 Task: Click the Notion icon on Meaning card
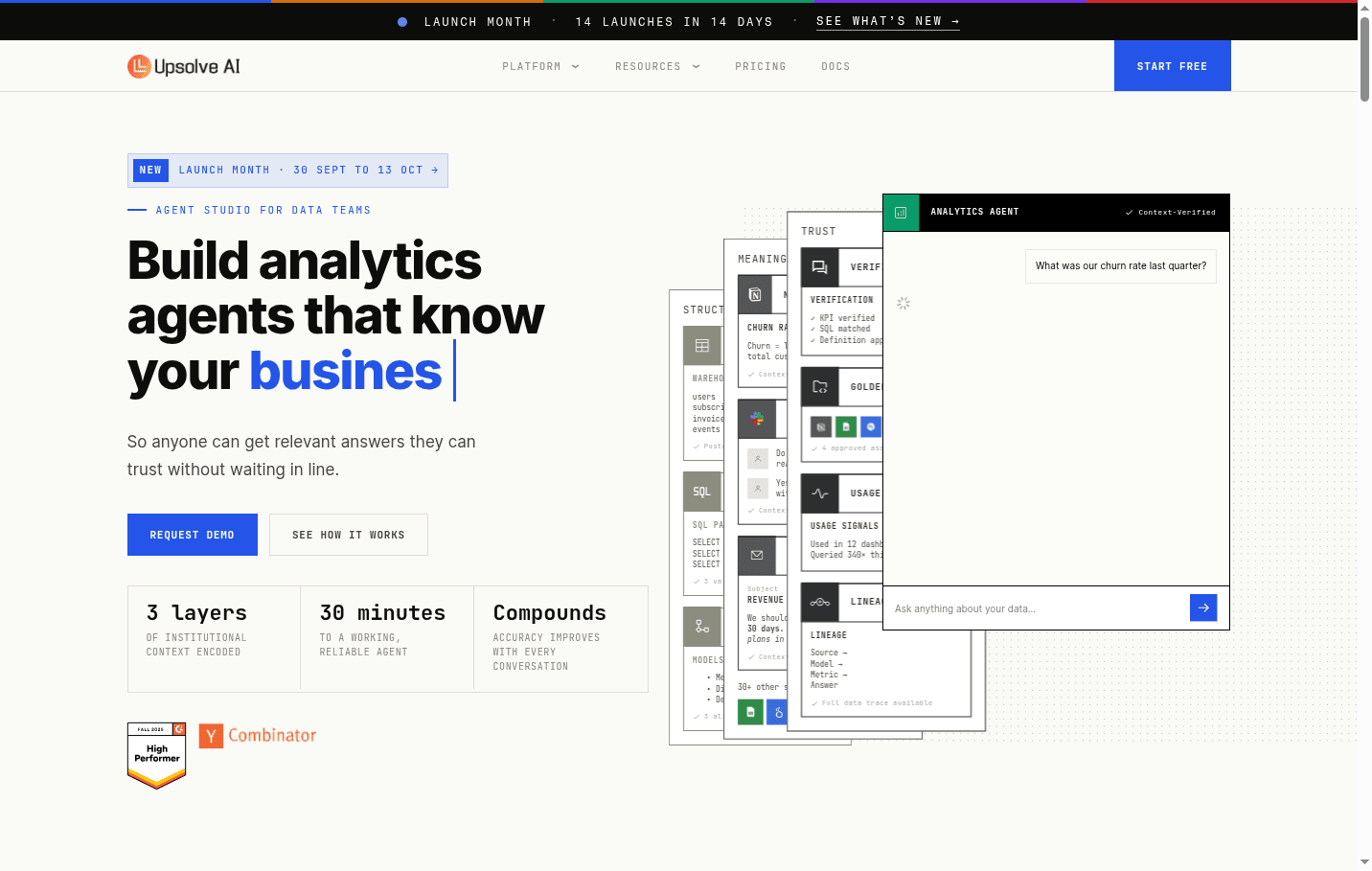755,294
